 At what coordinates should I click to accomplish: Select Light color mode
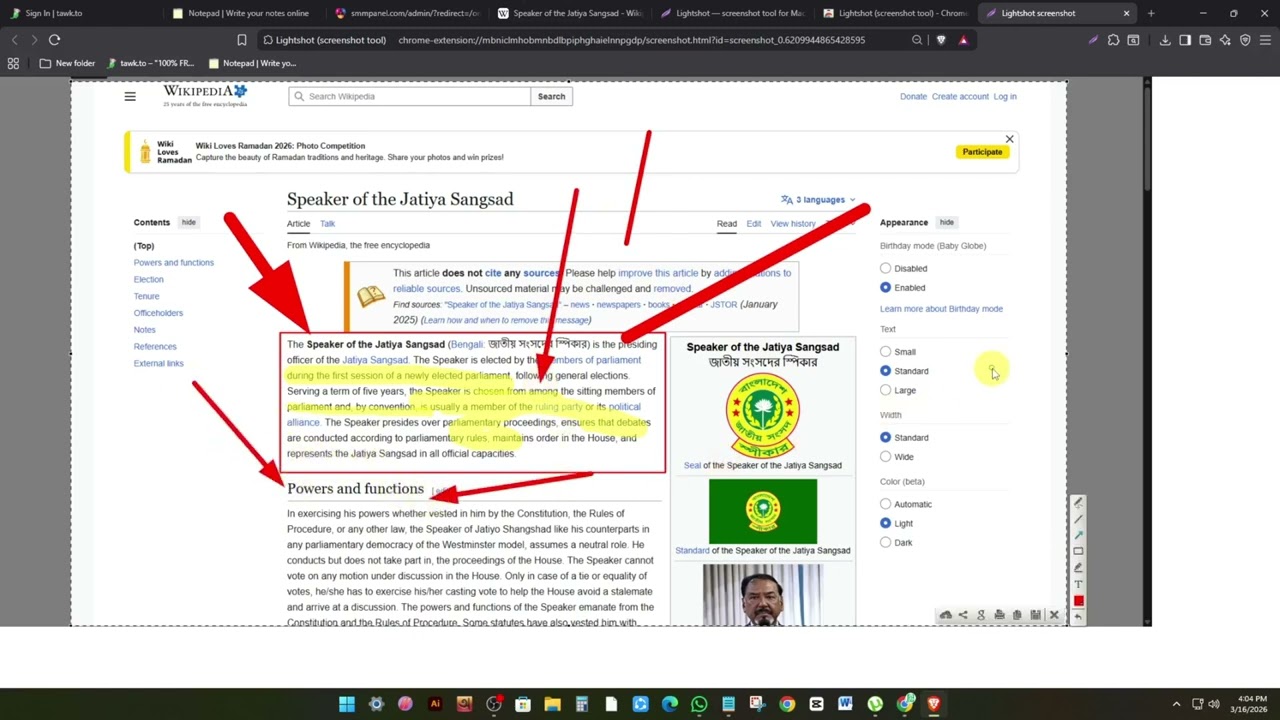[885, 523]
